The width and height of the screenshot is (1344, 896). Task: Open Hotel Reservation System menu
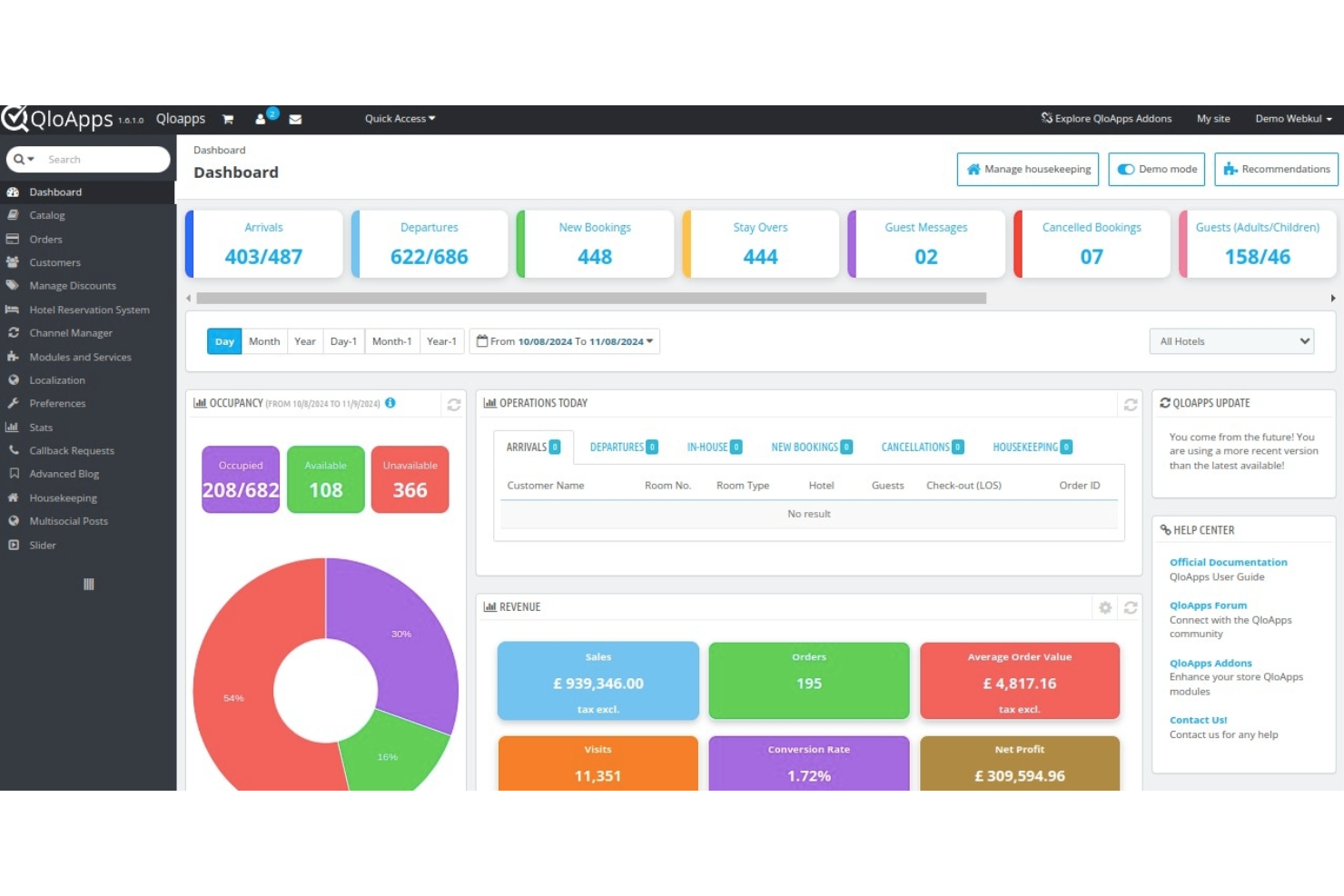(88, 310)
